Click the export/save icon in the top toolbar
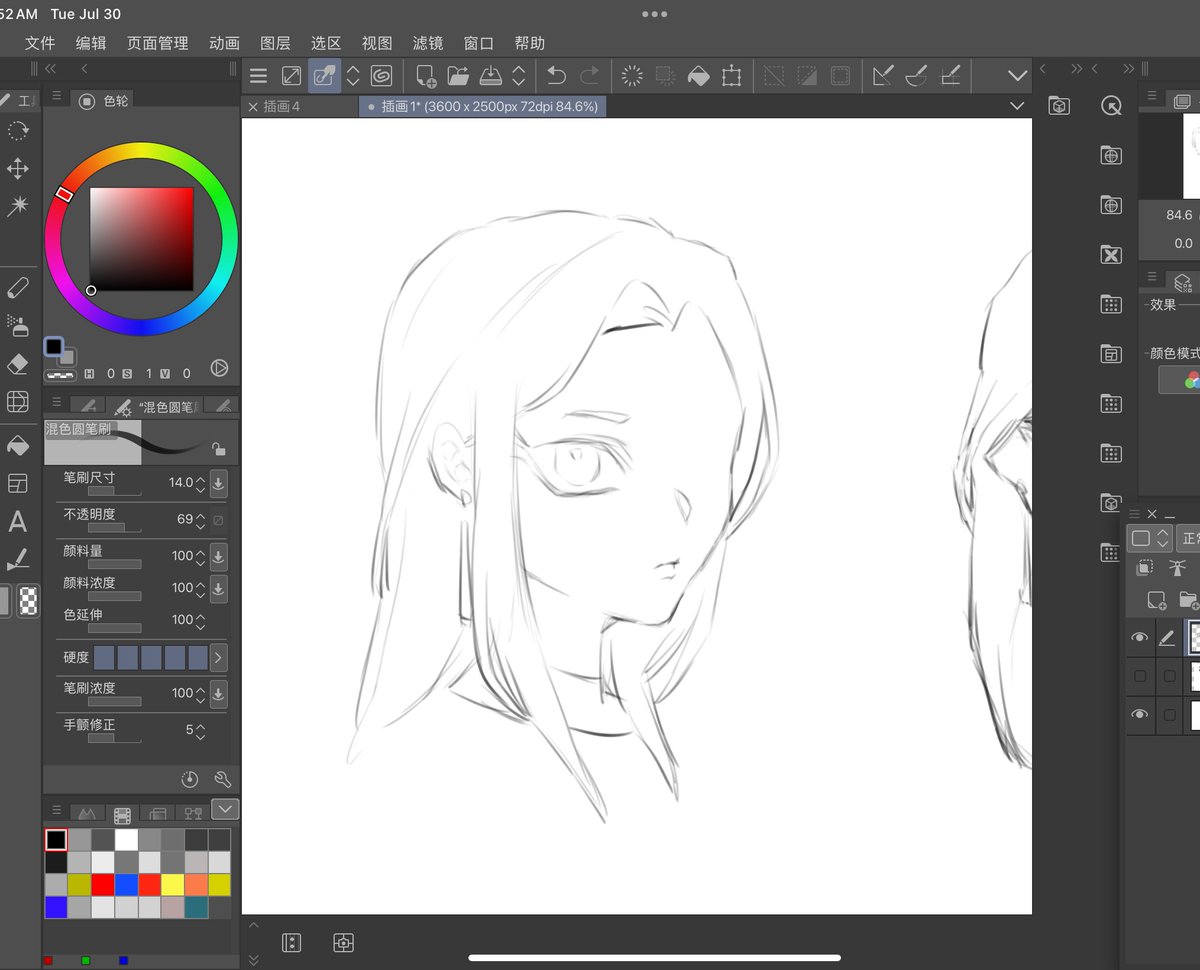Screen dimensions: 1200x970 coord(490,75)
